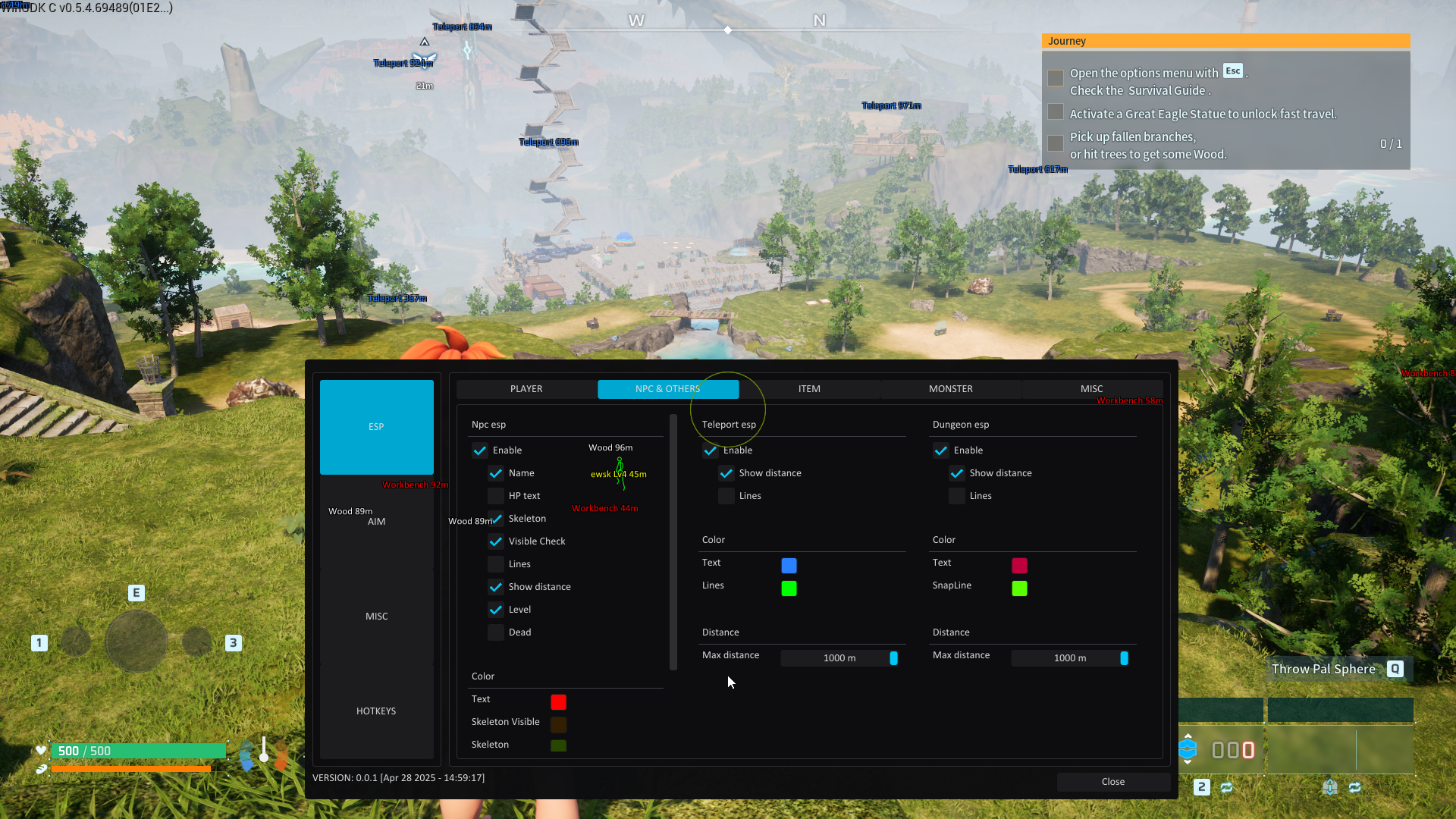Click the Npc esp panel scrollbar
The width and height of the screenshot is (1456, 819).
pos(673,542)
